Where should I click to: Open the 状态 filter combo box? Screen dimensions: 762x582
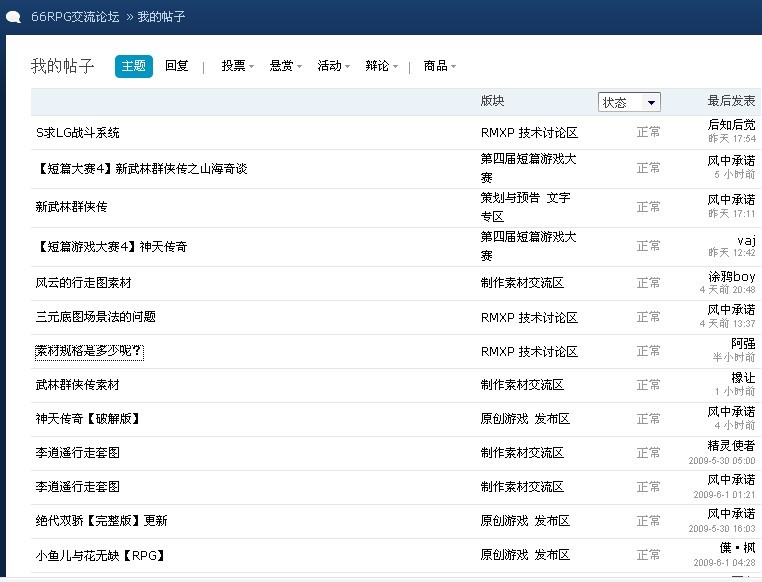pyautogui.click(x=629, y=102)
